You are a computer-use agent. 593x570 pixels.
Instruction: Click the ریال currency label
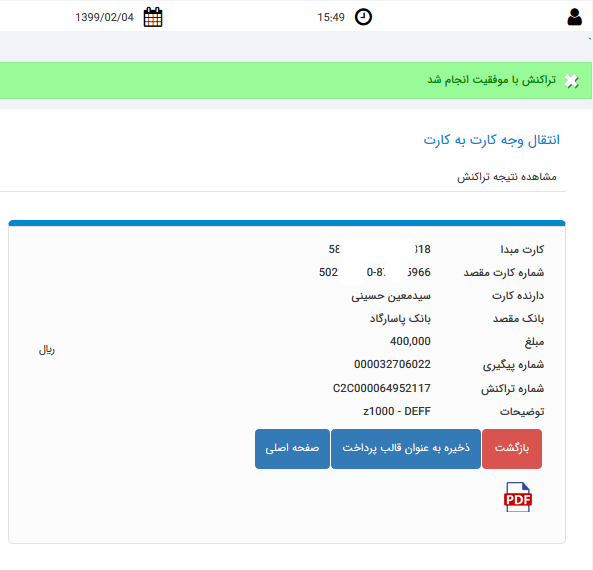(x=47, y=350)
